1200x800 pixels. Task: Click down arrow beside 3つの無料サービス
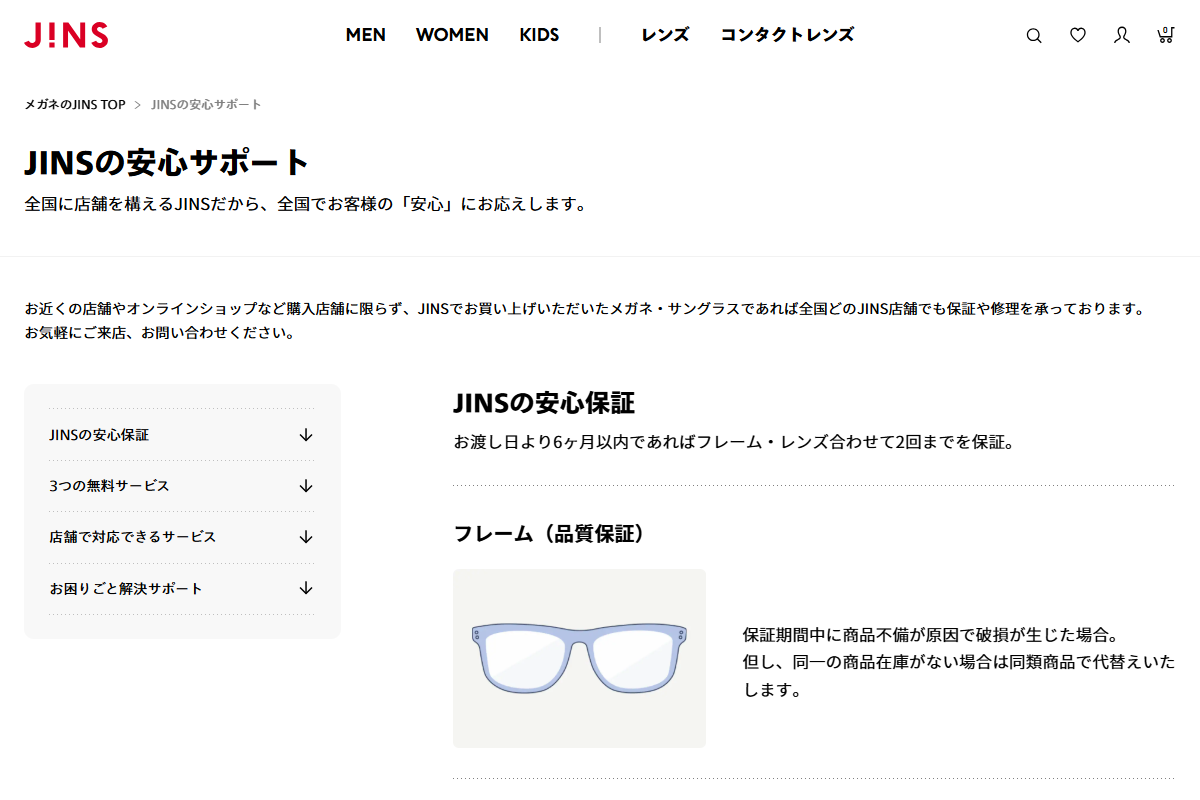(x=306, y=486)
